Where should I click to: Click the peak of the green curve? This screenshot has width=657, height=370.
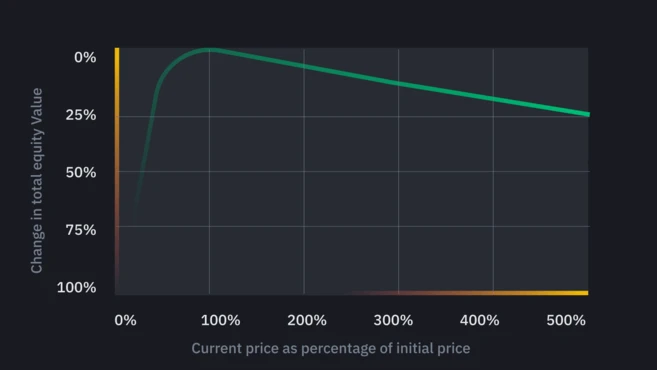(209, 50)
